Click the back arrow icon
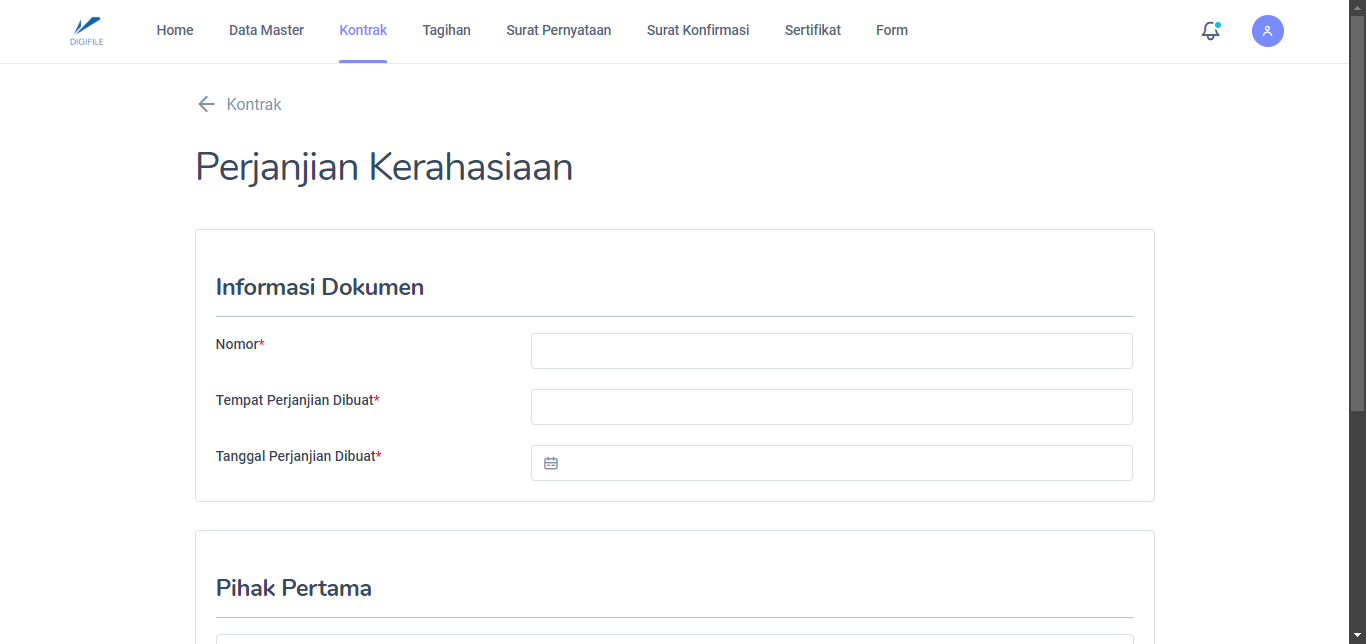Screen dimensions: 1366x644 pos(206,104)
